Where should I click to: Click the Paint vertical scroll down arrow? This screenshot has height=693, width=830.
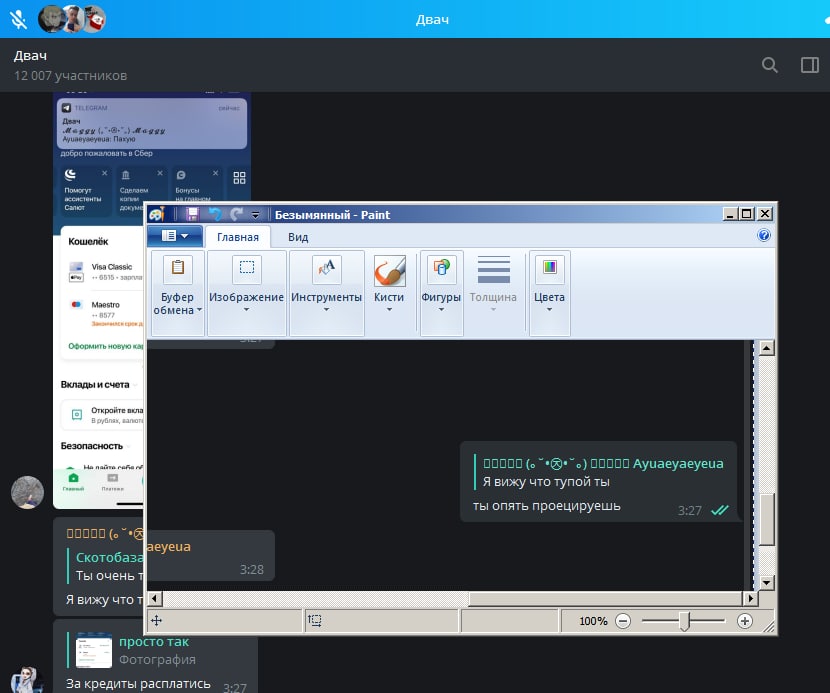766,583
